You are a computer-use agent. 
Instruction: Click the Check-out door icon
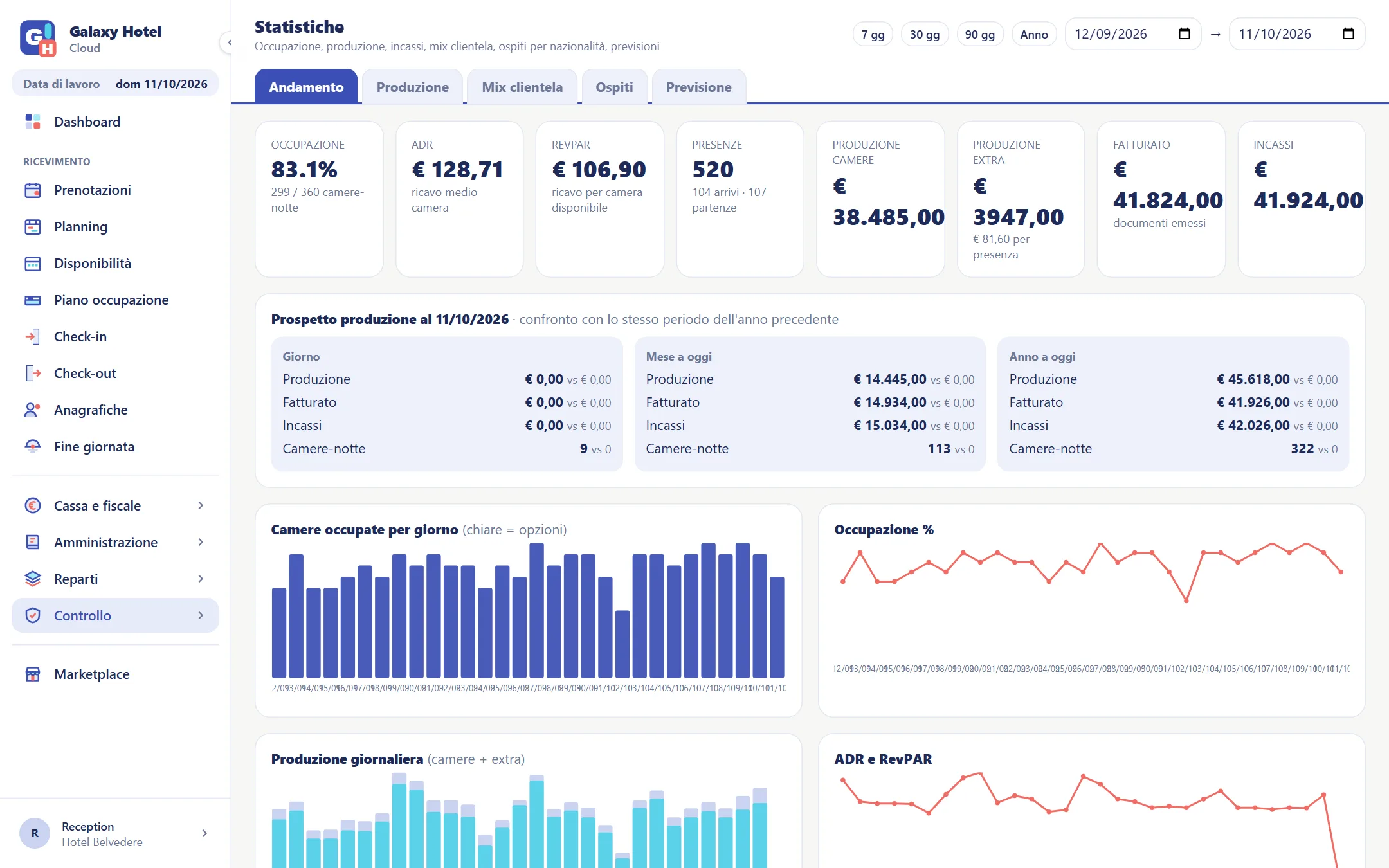(x=33, y=374)
